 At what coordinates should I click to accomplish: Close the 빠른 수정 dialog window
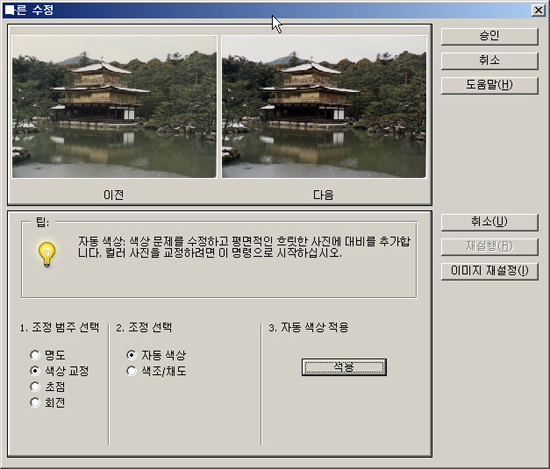pyautogui.click(x=538, y=10)
